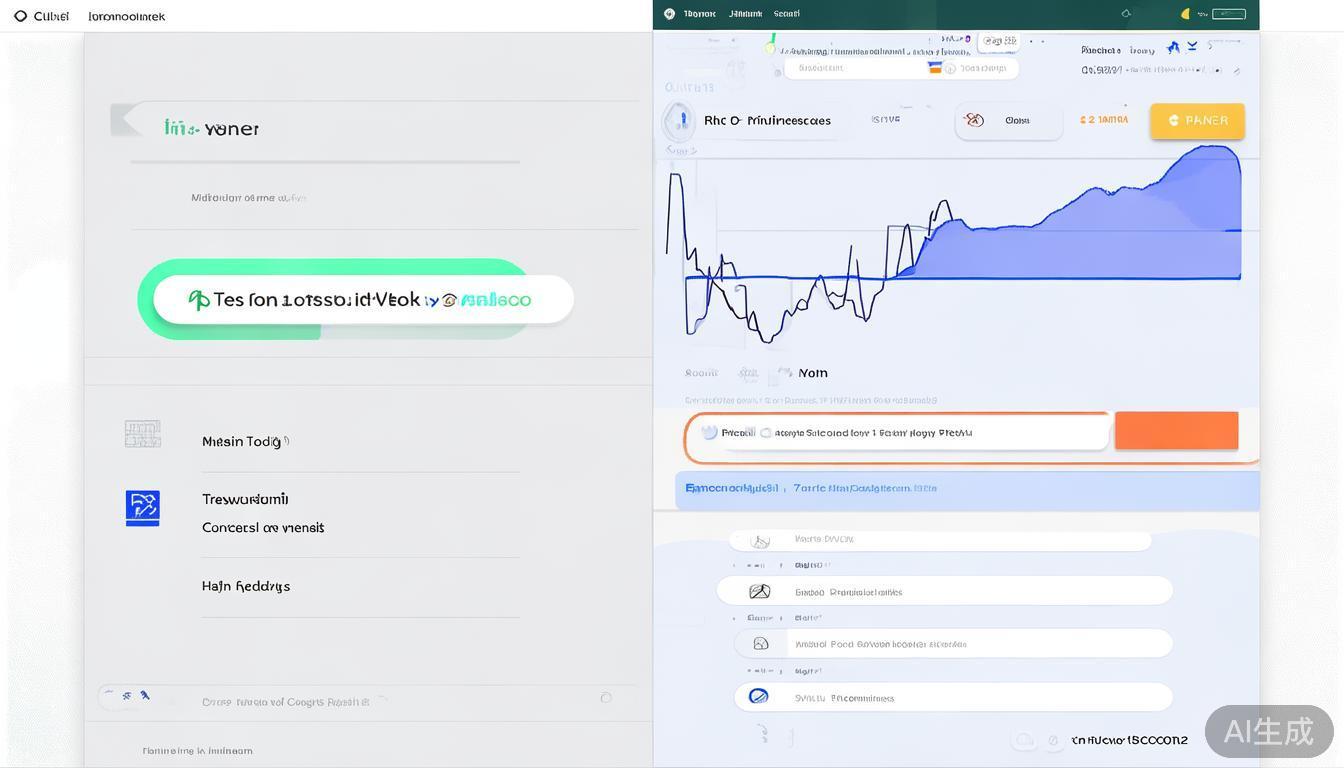
Task: Open the pill dropdown with red icon beside title
Action: 1008,120
